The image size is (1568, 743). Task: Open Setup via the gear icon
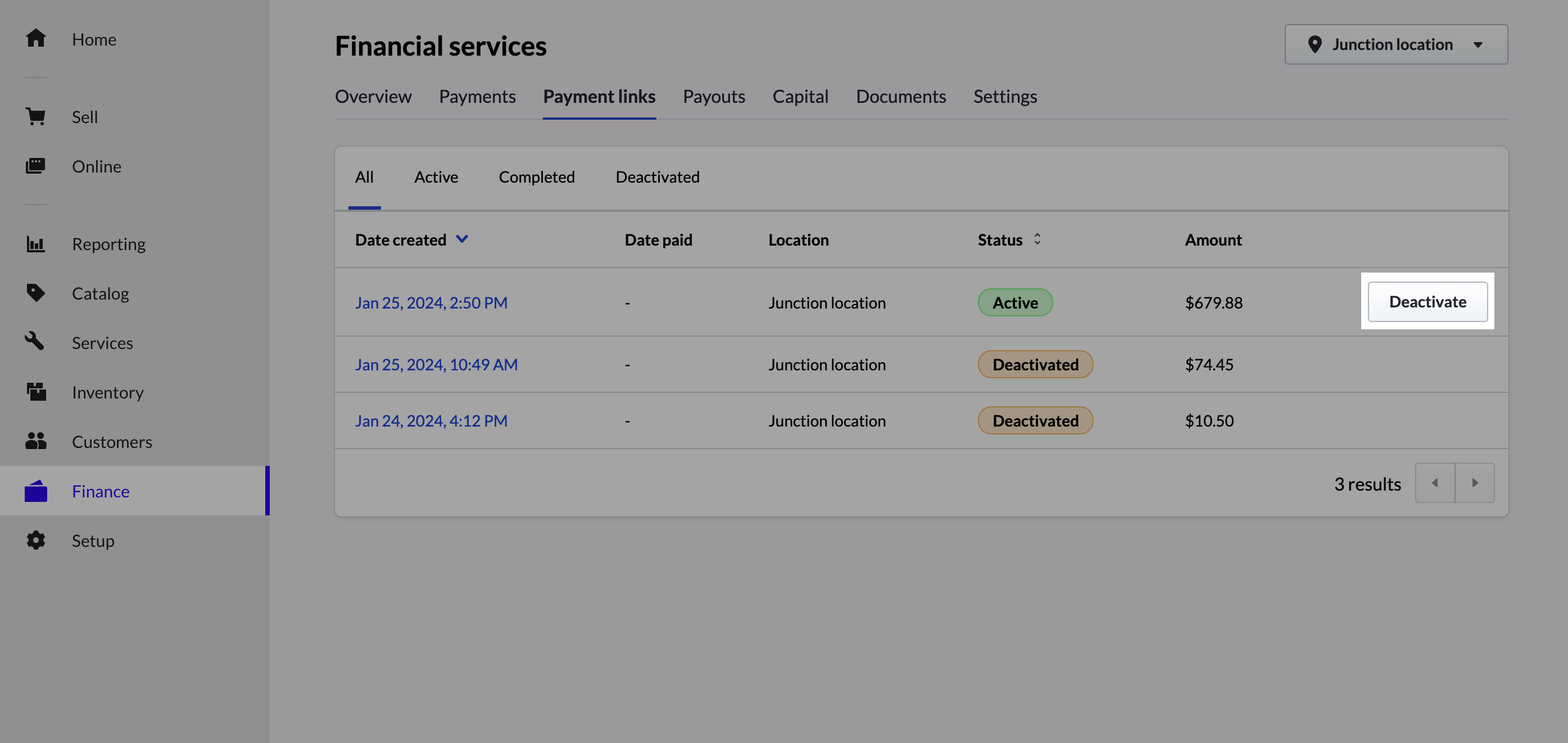pyautogui.click(x=36, y=540)
